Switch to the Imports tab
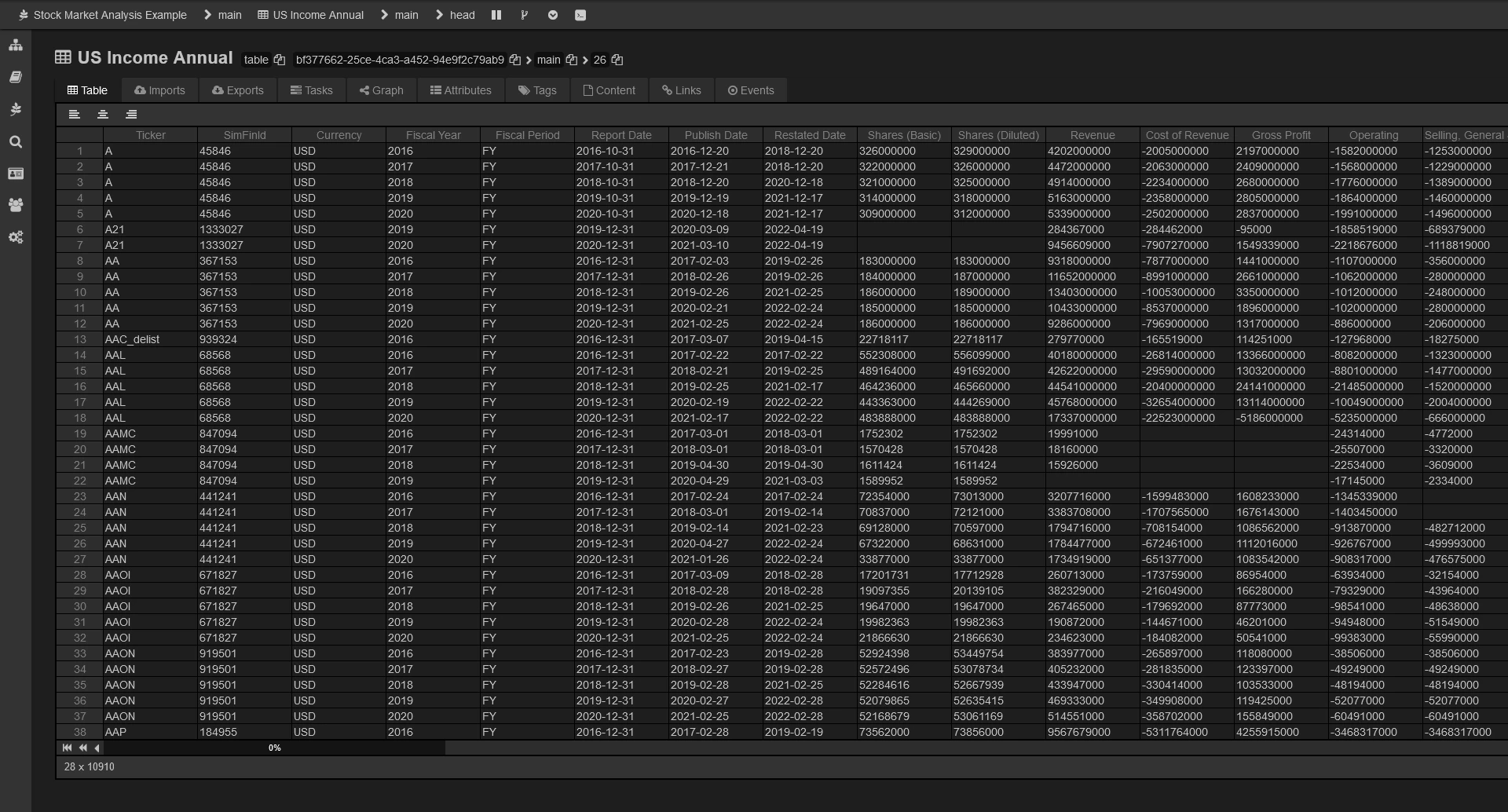The image size is (1508, 812). point(159,90)
